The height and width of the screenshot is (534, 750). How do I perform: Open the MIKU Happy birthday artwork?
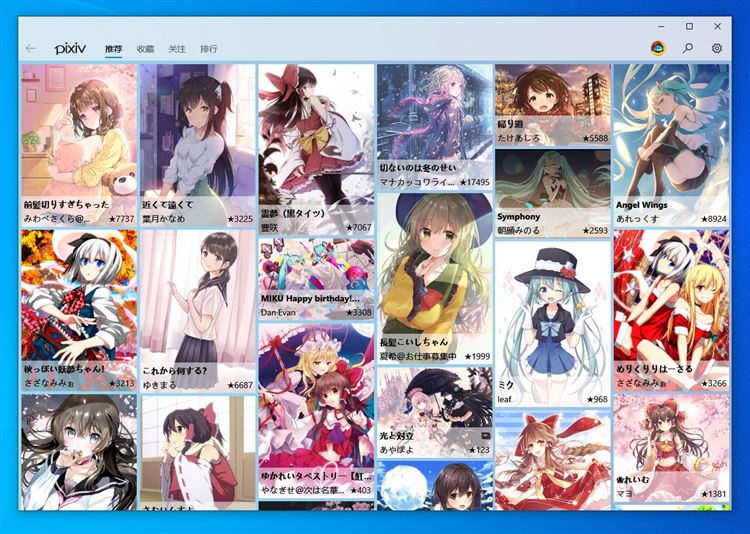point(316,279)
